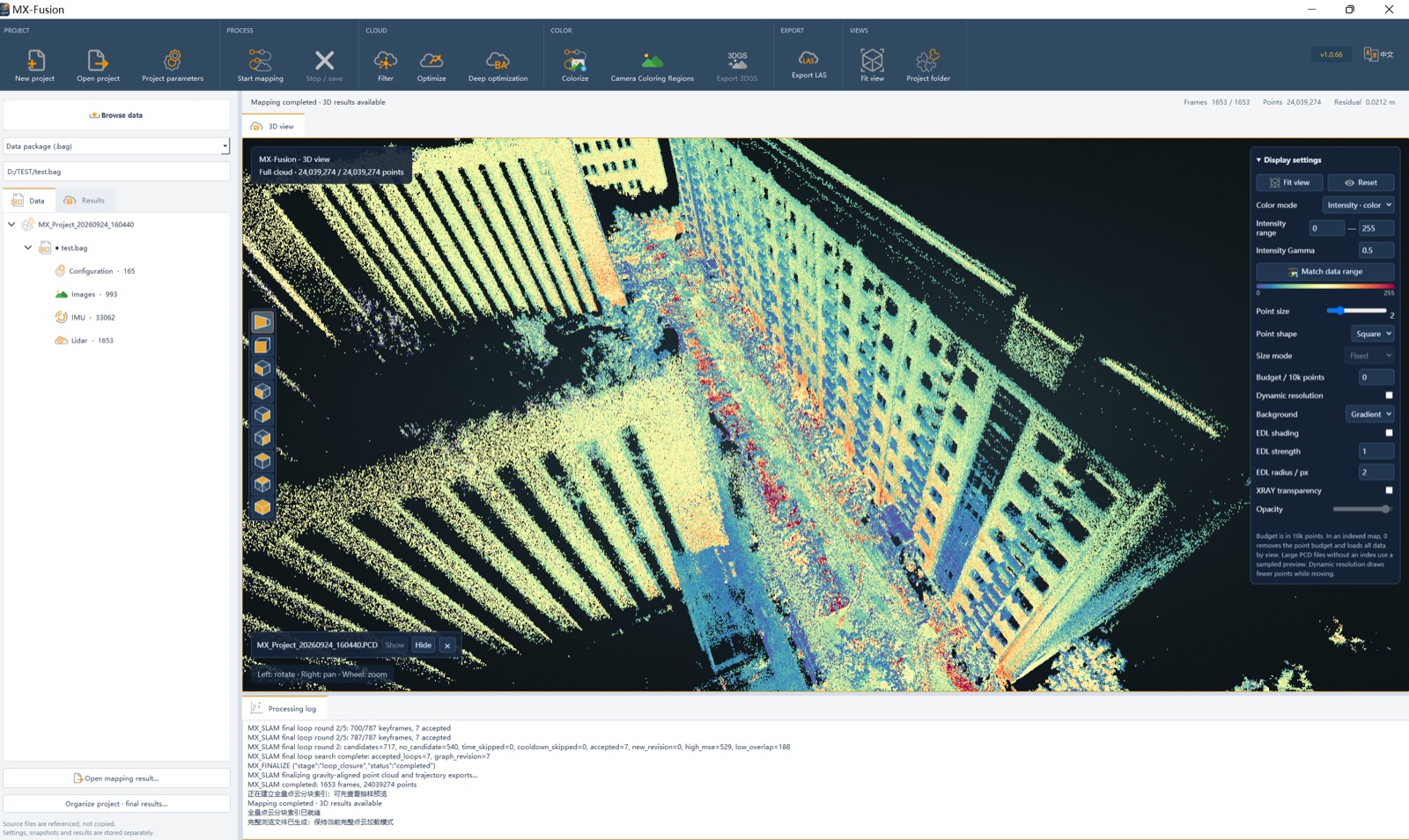
Task: Adjust the Point size slider
Action: tap(1357, 311)
